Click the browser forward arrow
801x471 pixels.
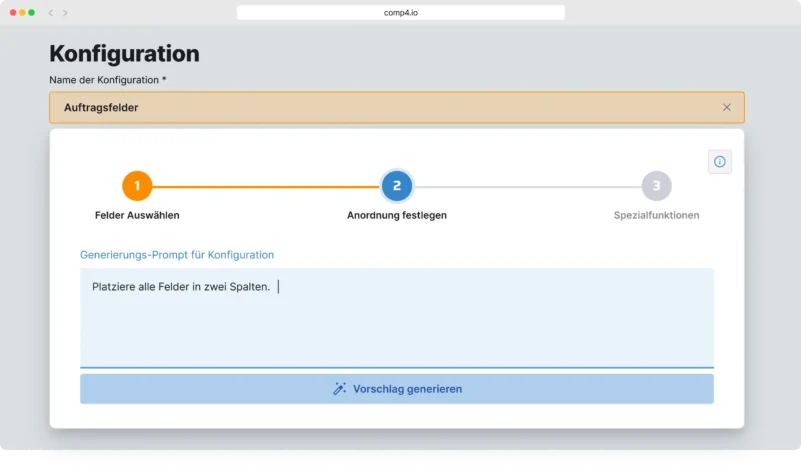point(65,13)
